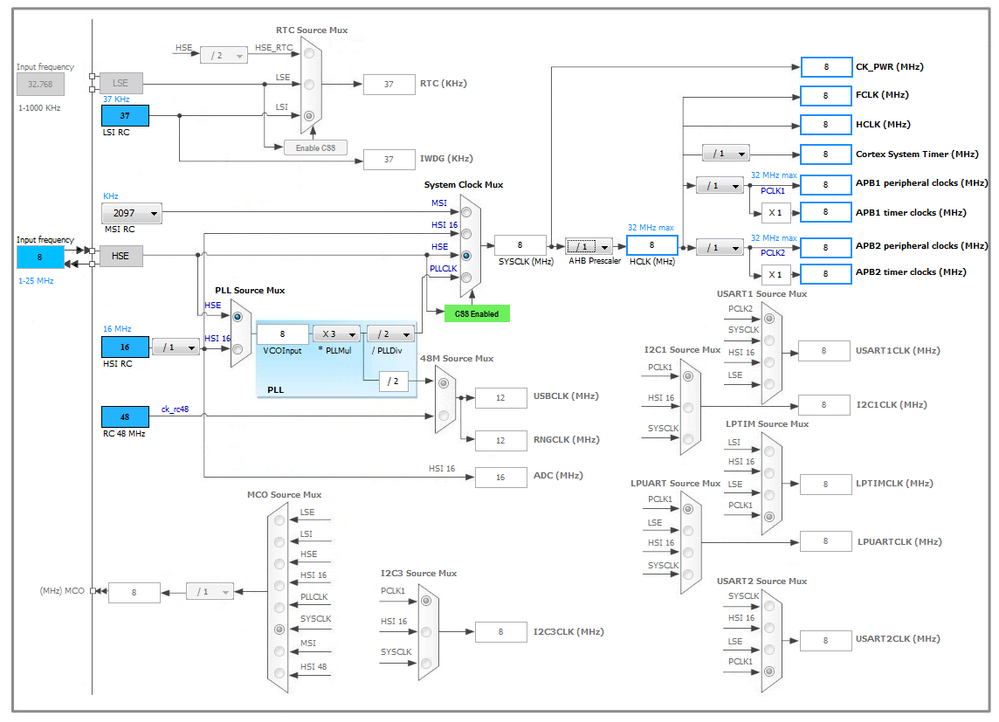Open HSE RTC divider /2 dropdown

224,55
